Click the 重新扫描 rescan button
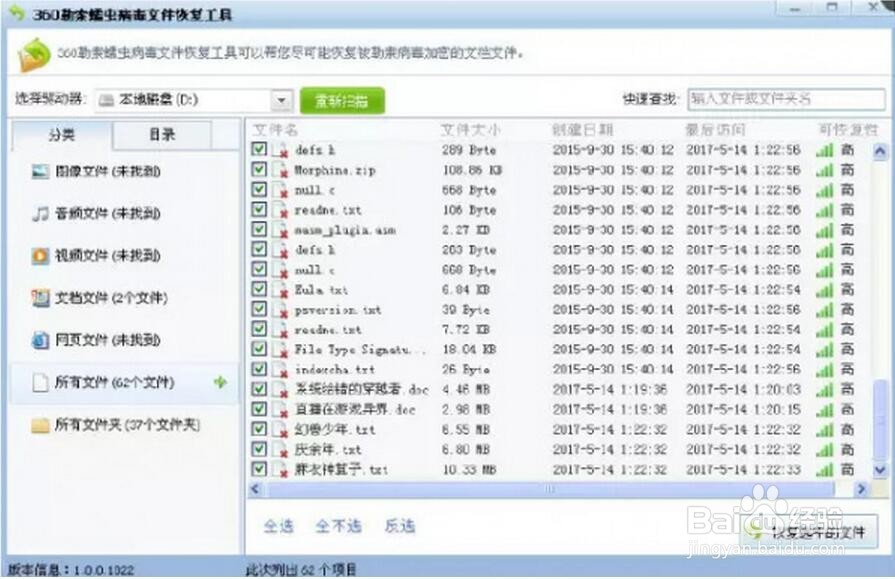 tap(342, 100)
